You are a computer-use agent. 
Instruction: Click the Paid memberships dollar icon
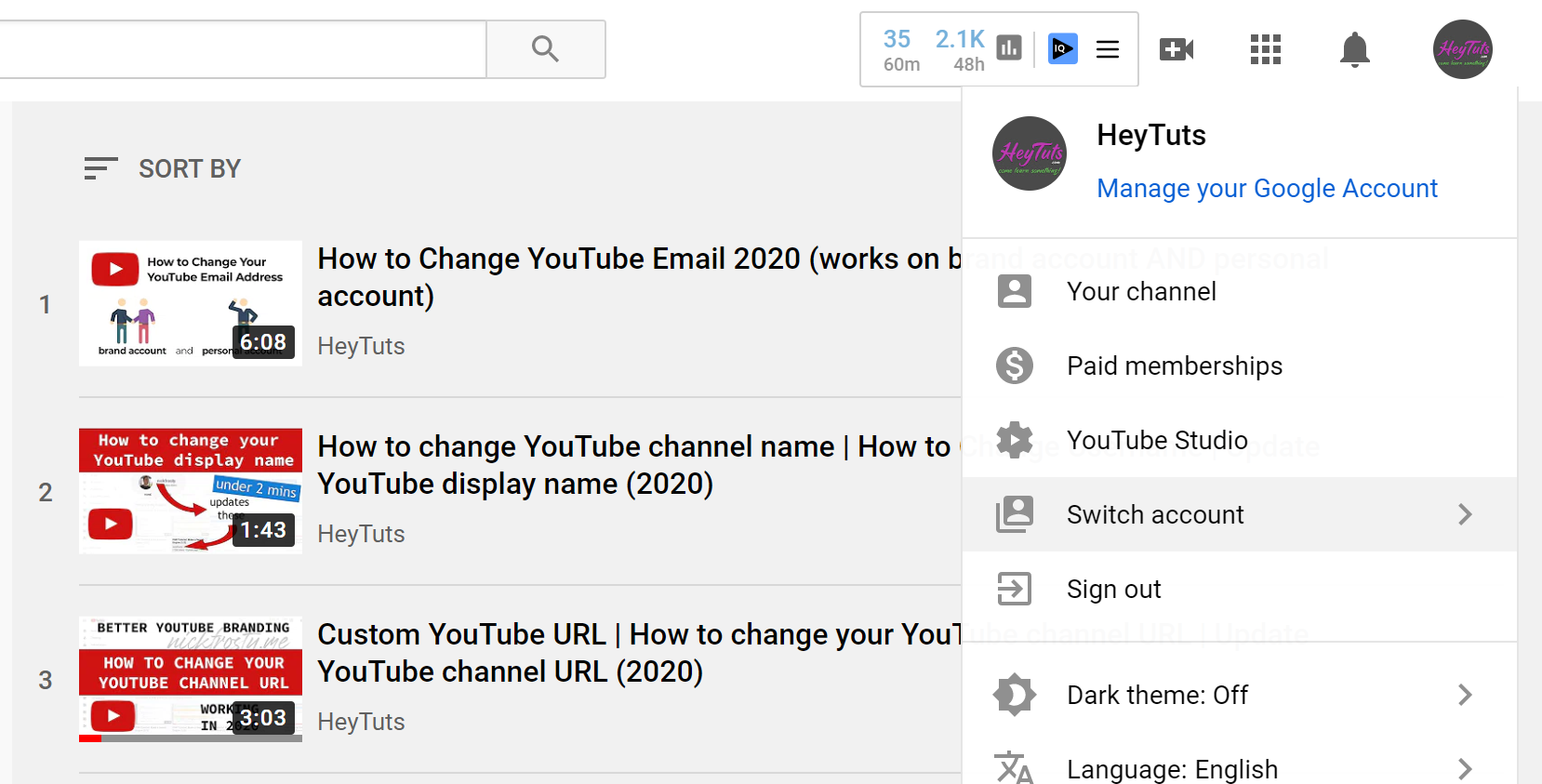pos(1015,365)
